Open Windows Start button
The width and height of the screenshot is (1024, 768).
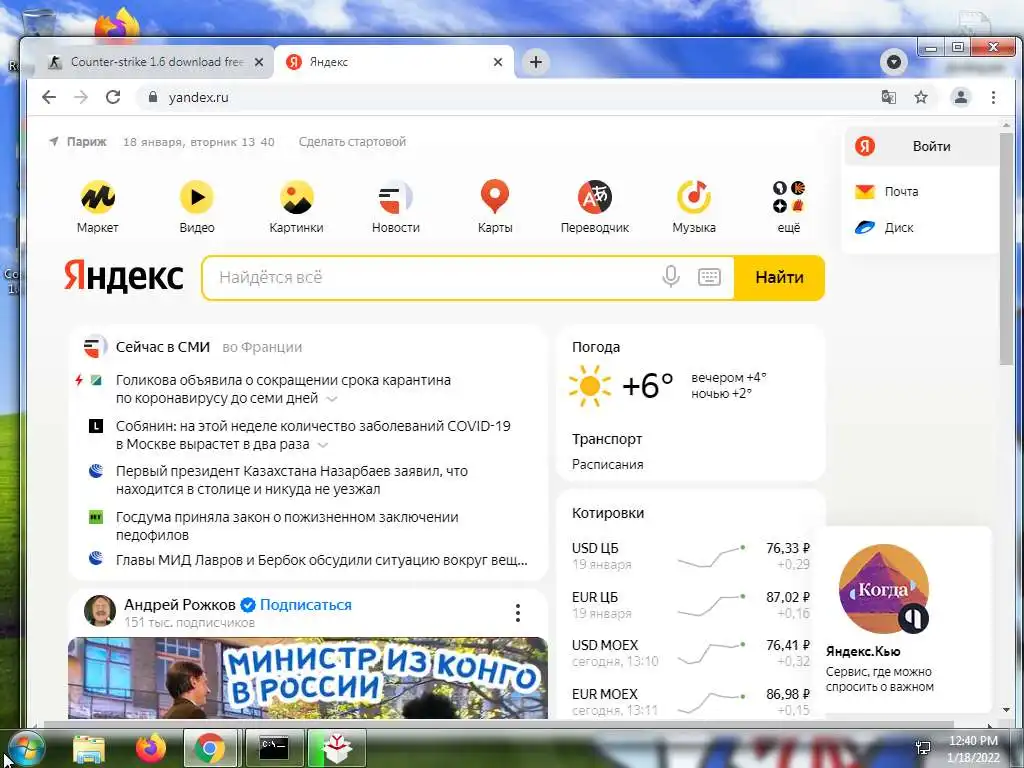(x=25, y=748)
